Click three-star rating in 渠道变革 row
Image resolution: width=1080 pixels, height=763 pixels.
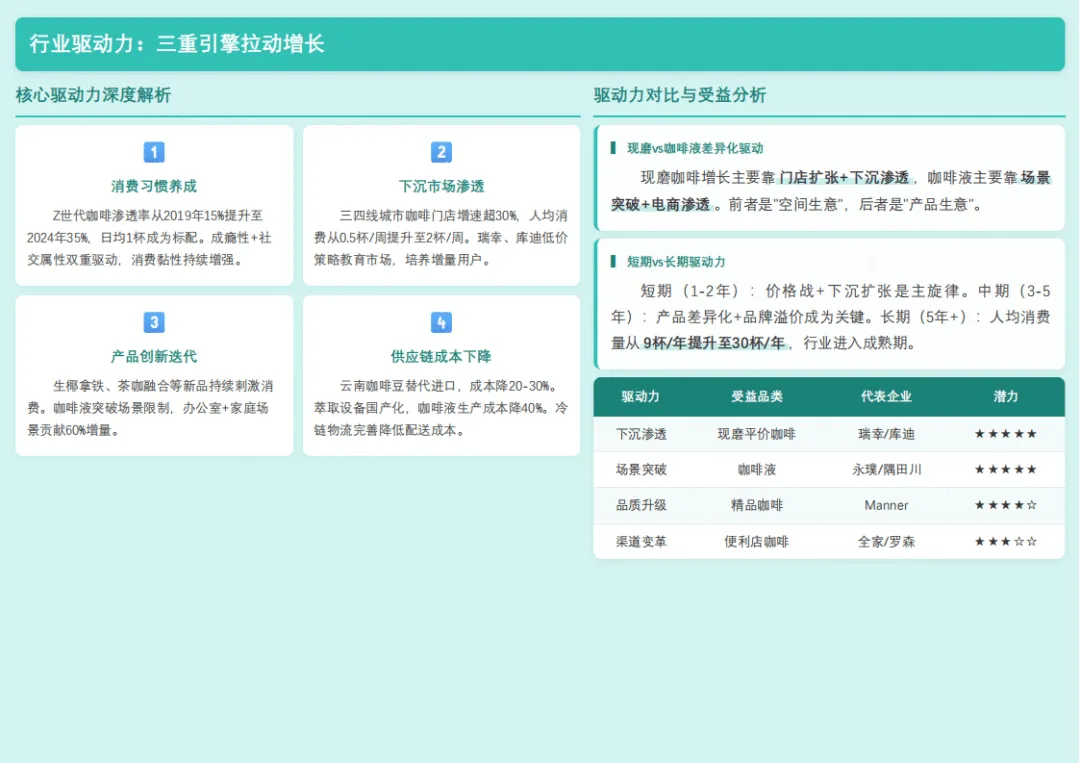pos(1005,541)
